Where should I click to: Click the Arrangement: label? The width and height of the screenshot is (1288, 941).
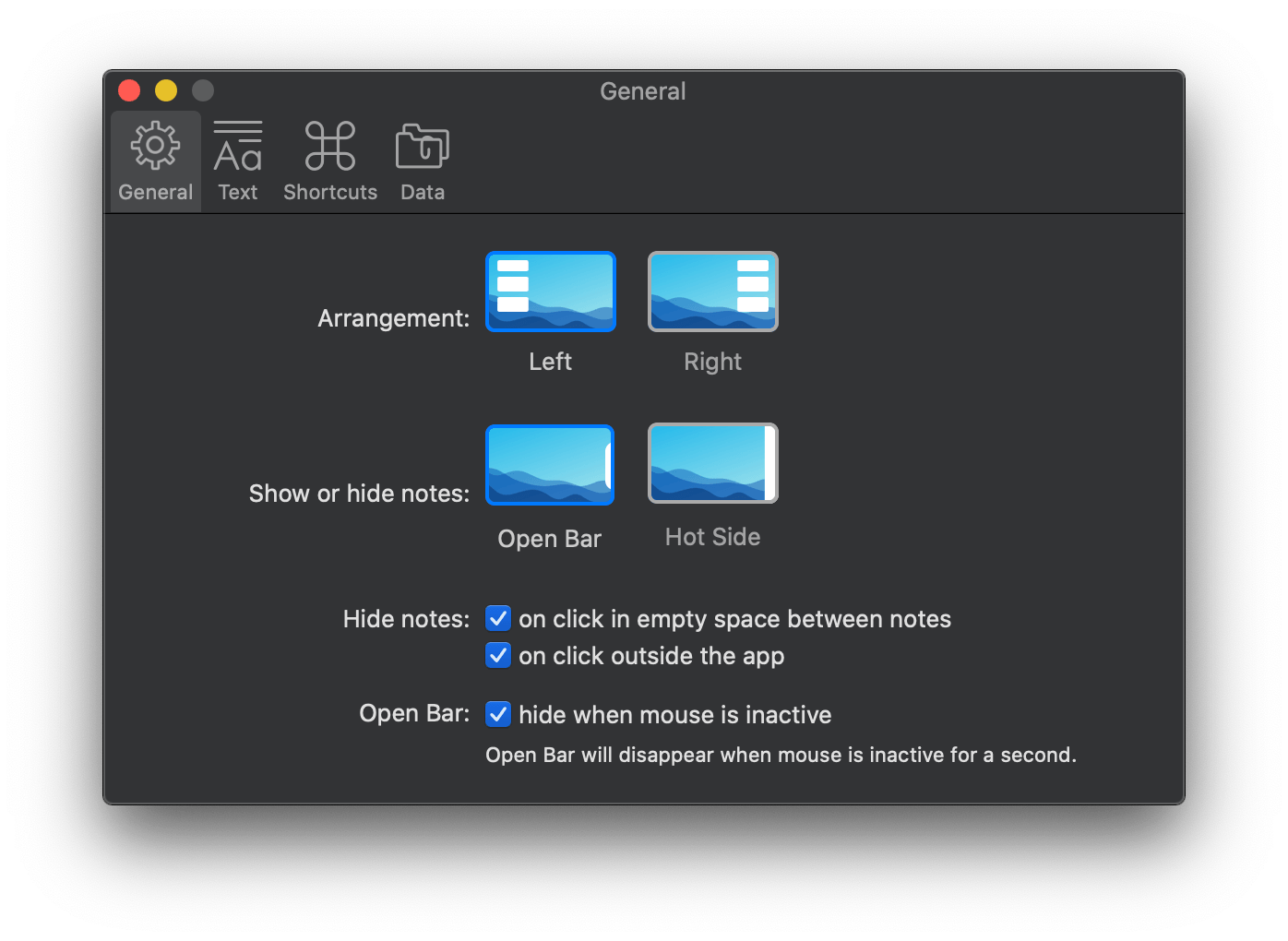pyautogui.click(x=394, y=318)
